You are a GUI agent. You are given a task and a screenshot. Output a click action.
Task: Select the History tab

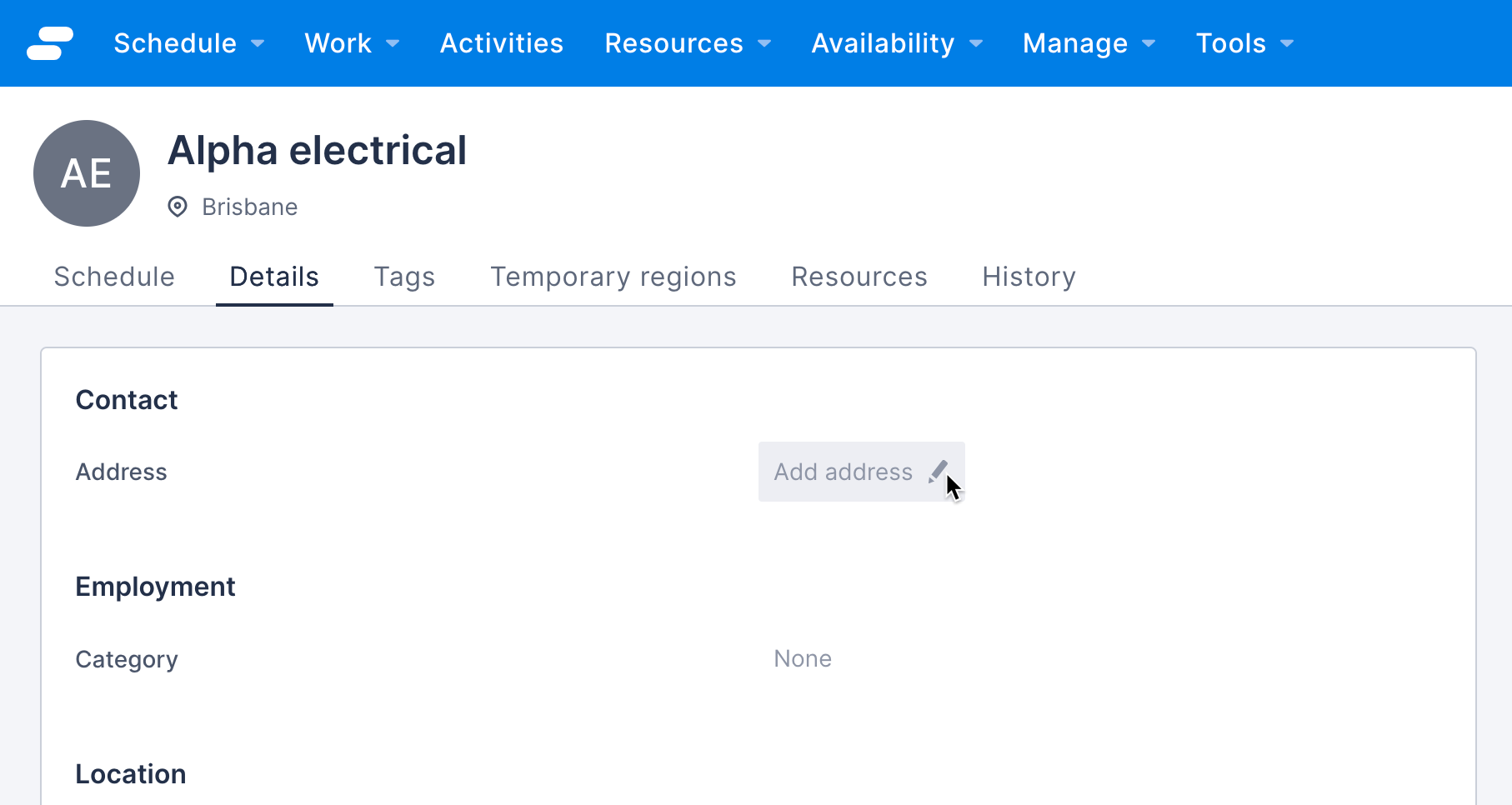point(1029,276)
